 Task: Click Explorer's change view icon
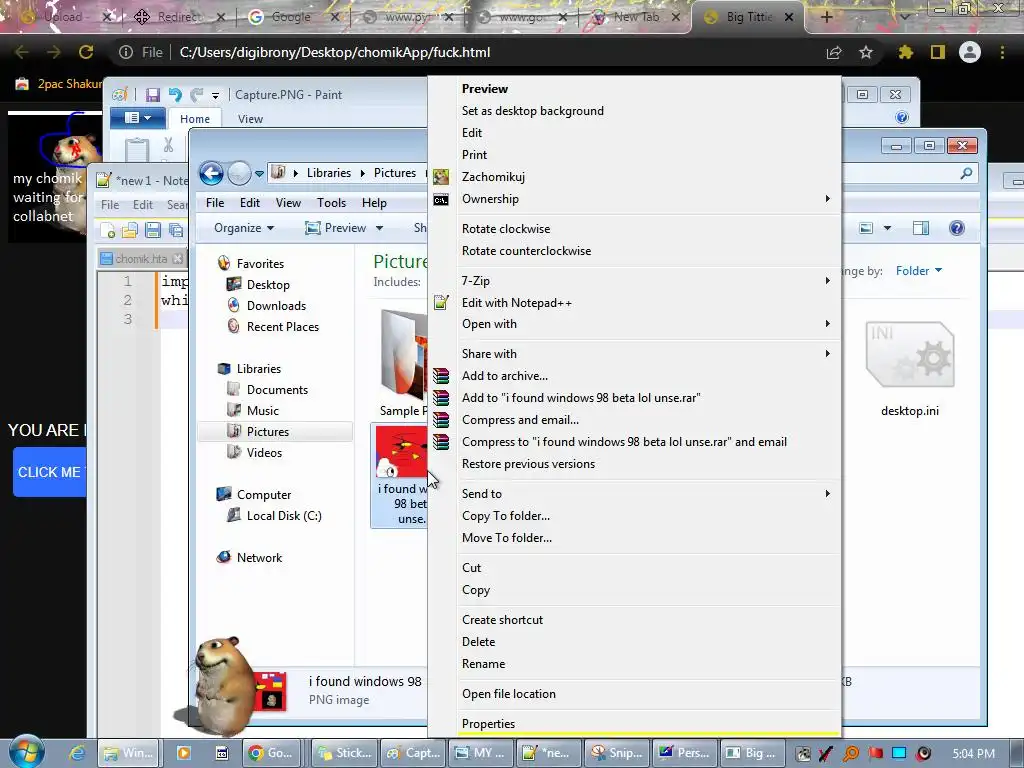click(x=866, y=228)
